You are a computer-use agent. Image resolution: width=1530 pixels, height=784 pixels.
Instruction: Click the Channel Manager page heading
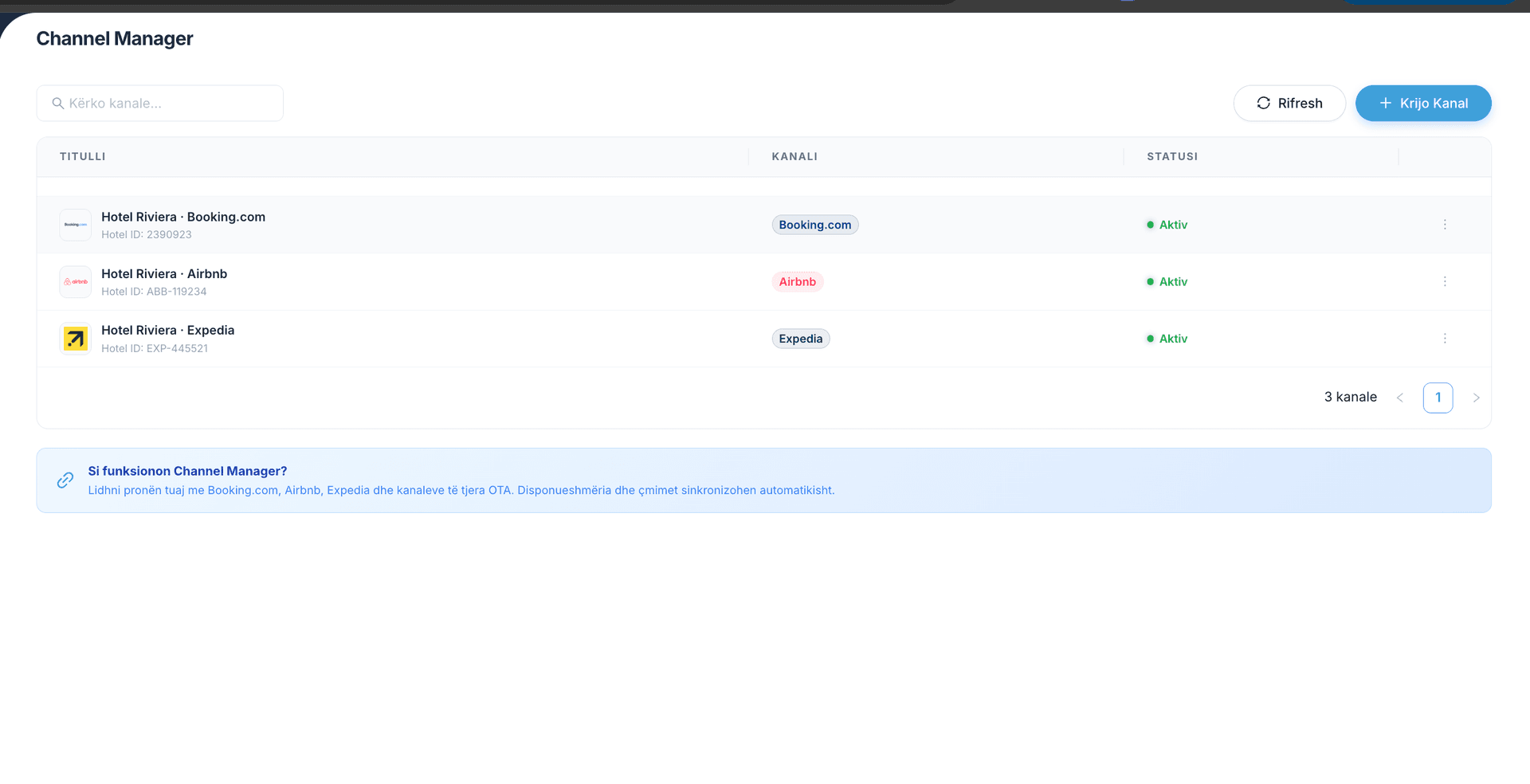pos(115,38)
